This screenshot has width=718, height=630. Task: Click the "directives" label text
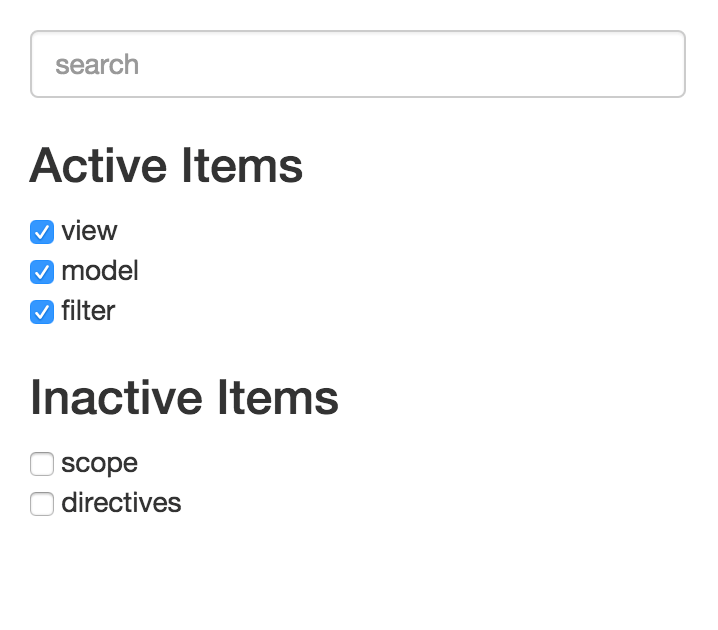tap(121, 503)
